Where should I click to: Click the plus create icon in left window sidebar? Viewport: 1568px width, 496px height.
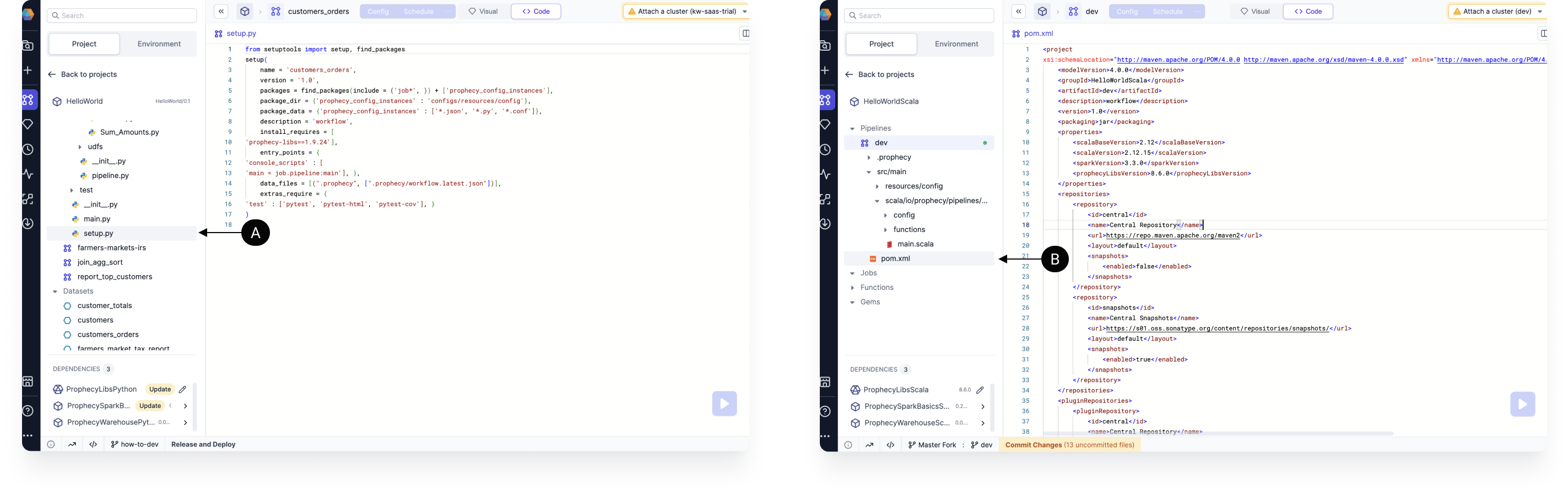[x=28, y=71]
